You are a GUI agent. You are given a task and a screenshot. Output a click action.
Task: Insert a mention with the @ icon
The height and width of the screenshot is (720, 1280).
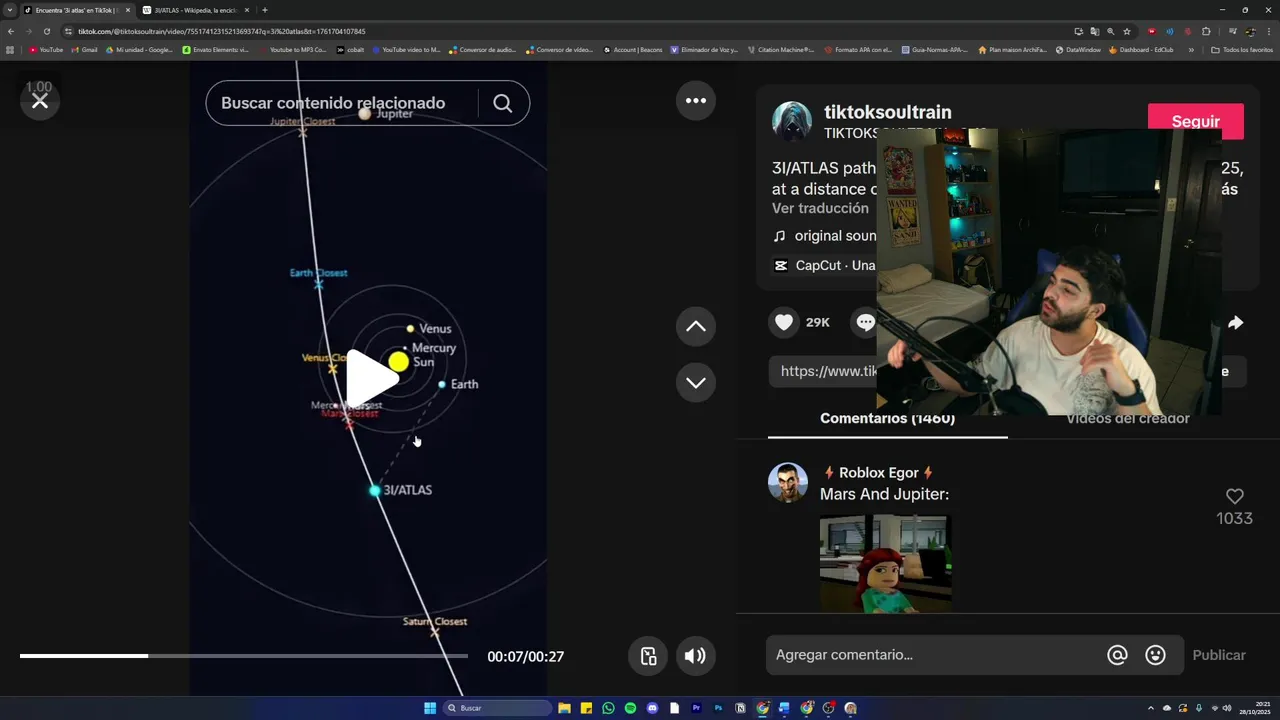click(x=1117, y=655)
